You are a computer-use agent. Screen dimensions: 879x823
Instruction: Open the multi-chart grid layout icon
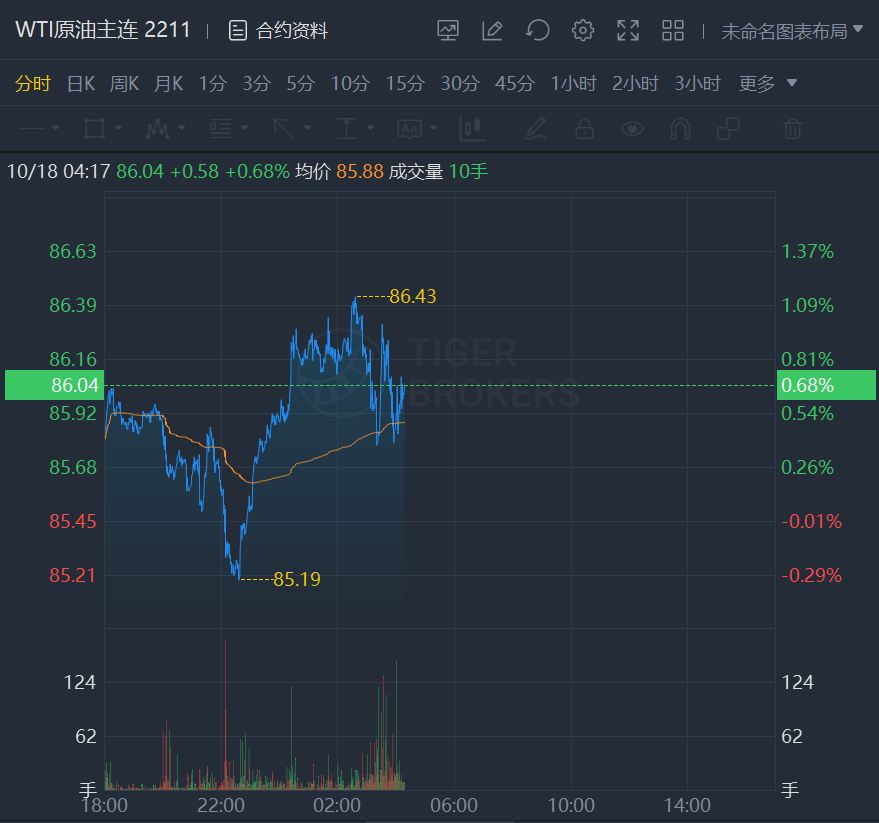coord(673,30)
